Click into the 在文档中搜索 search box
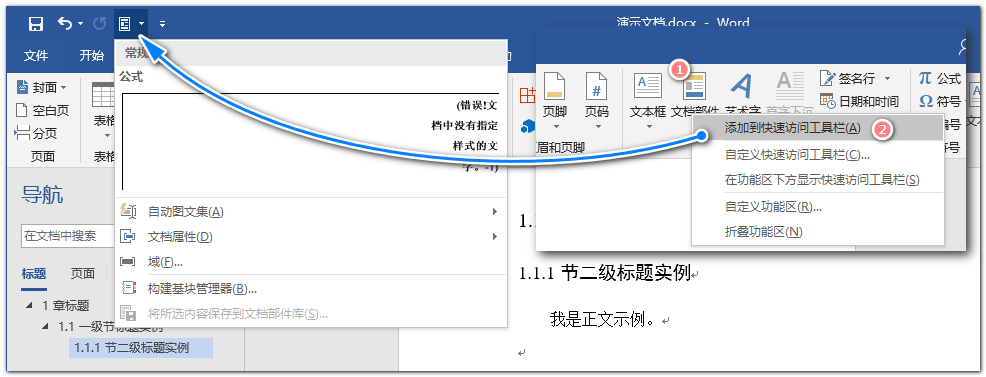986x377 pixels. 68,236
